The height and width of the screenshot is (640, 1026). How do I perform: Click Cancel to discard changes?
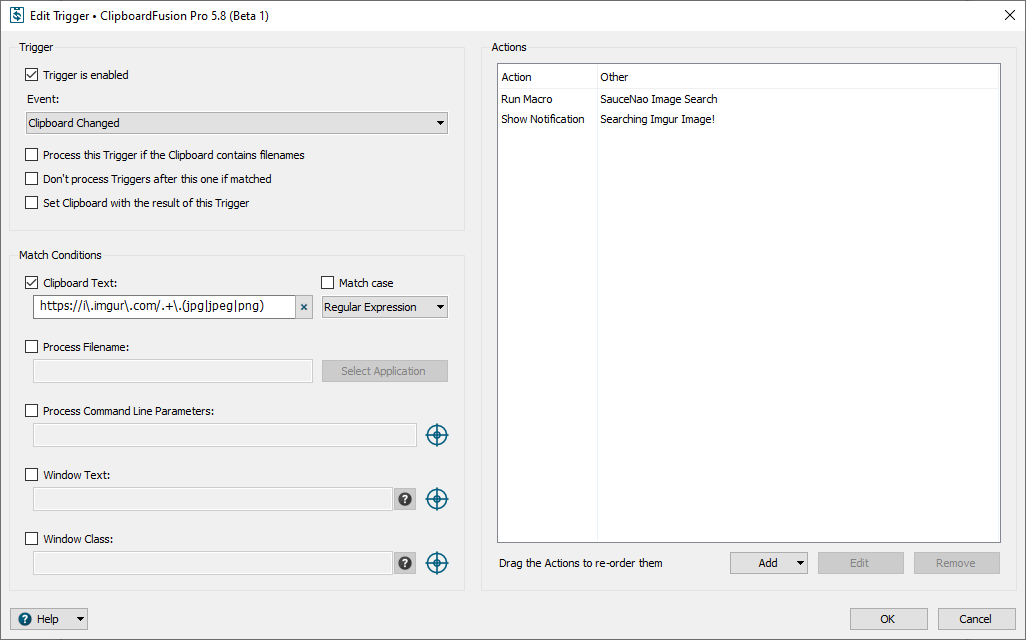(x=977, y=619)
